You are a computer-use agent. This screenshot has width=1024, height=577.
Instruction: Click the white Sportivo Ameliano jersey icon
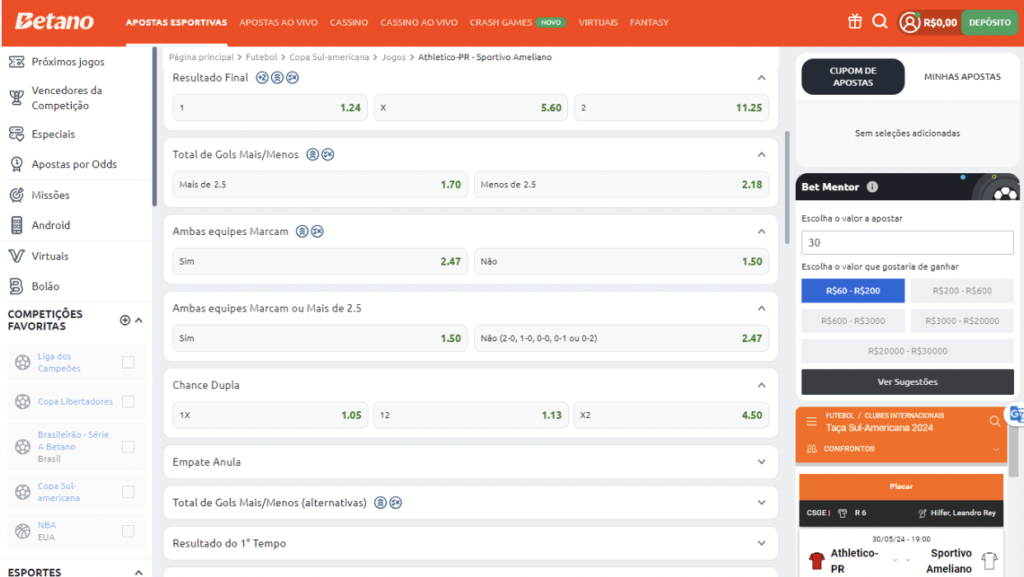click(x=989, y=561)
